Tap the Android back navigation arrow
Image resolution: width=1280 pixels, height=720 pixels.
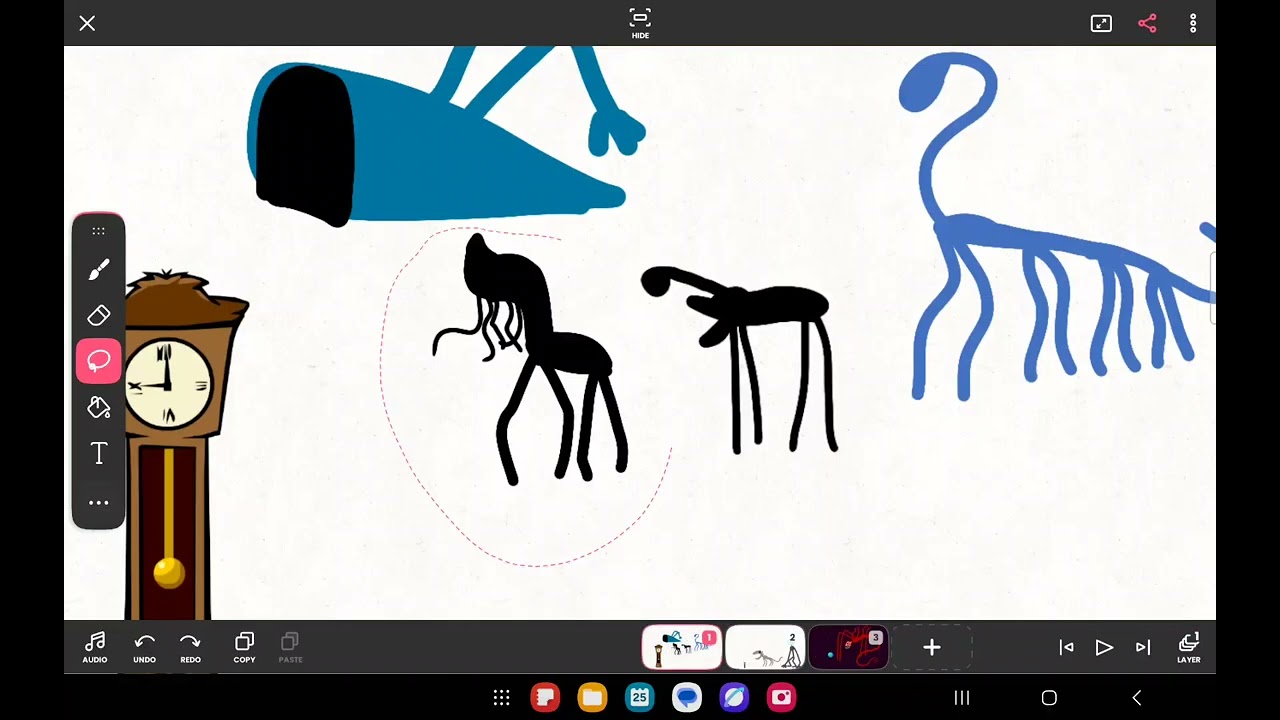(x=1136, y=697)
